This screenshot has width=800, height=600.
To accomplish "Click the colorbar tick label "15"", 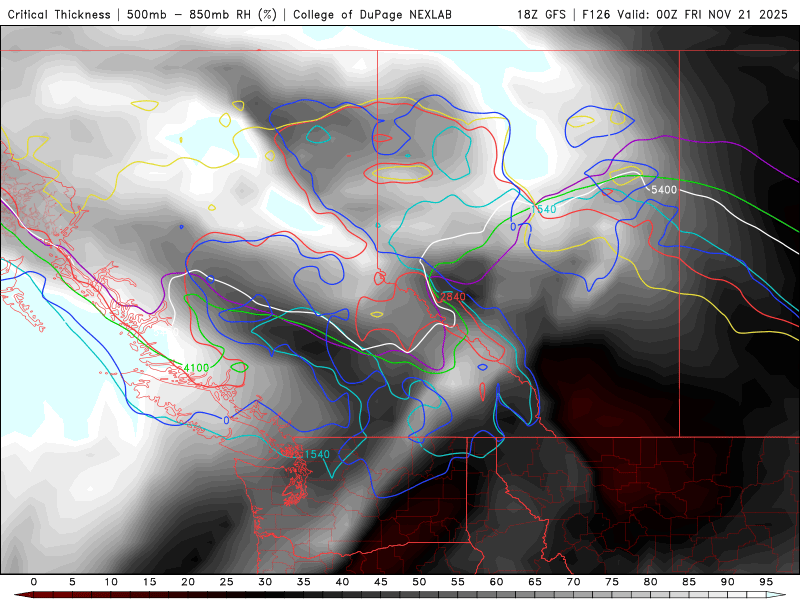I will click(149, 582).
